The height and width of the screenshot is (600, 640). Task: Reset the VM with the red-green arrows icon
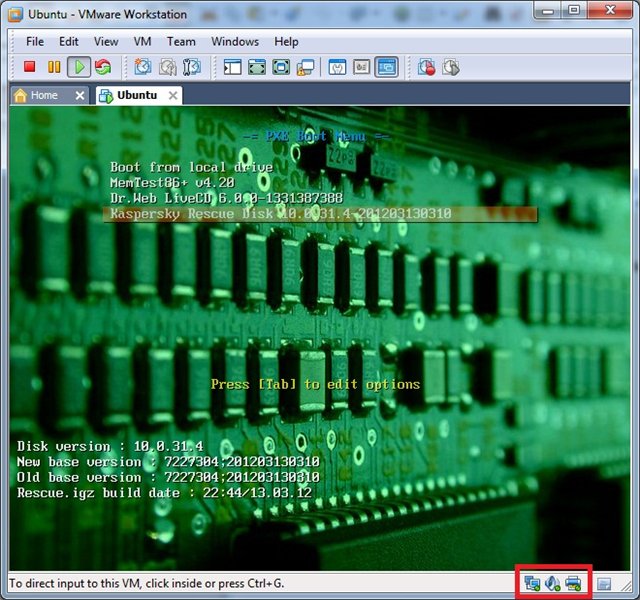(x=103, y=67)
